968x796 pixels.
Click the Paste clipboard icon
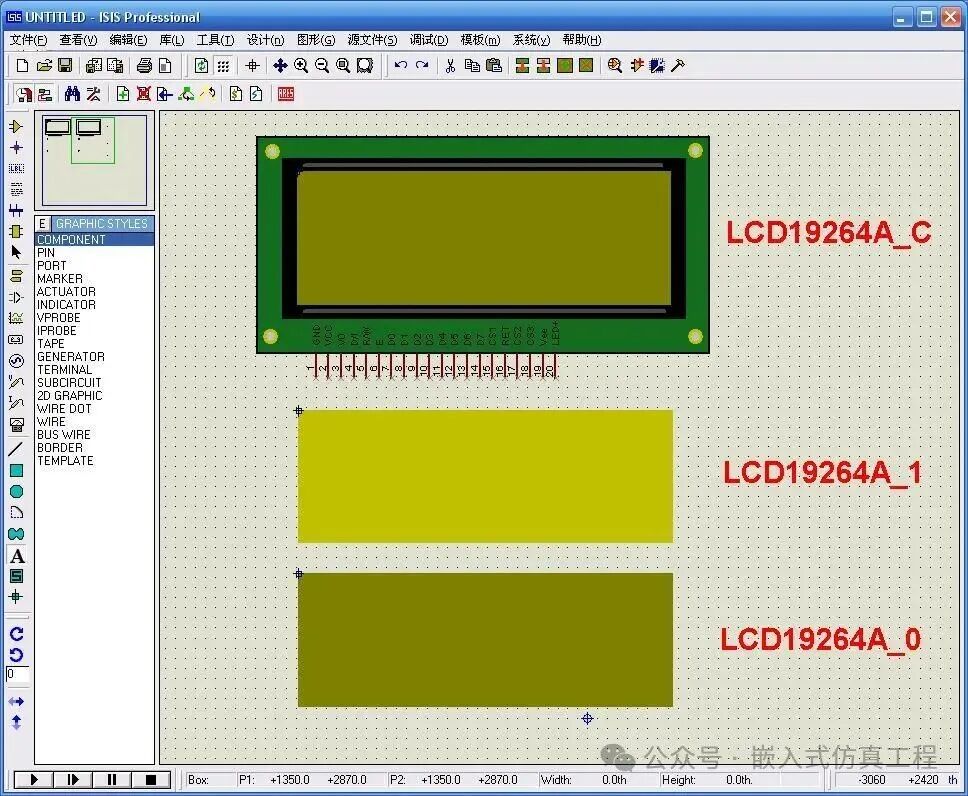pyautogui.click(x=494, y=65)
